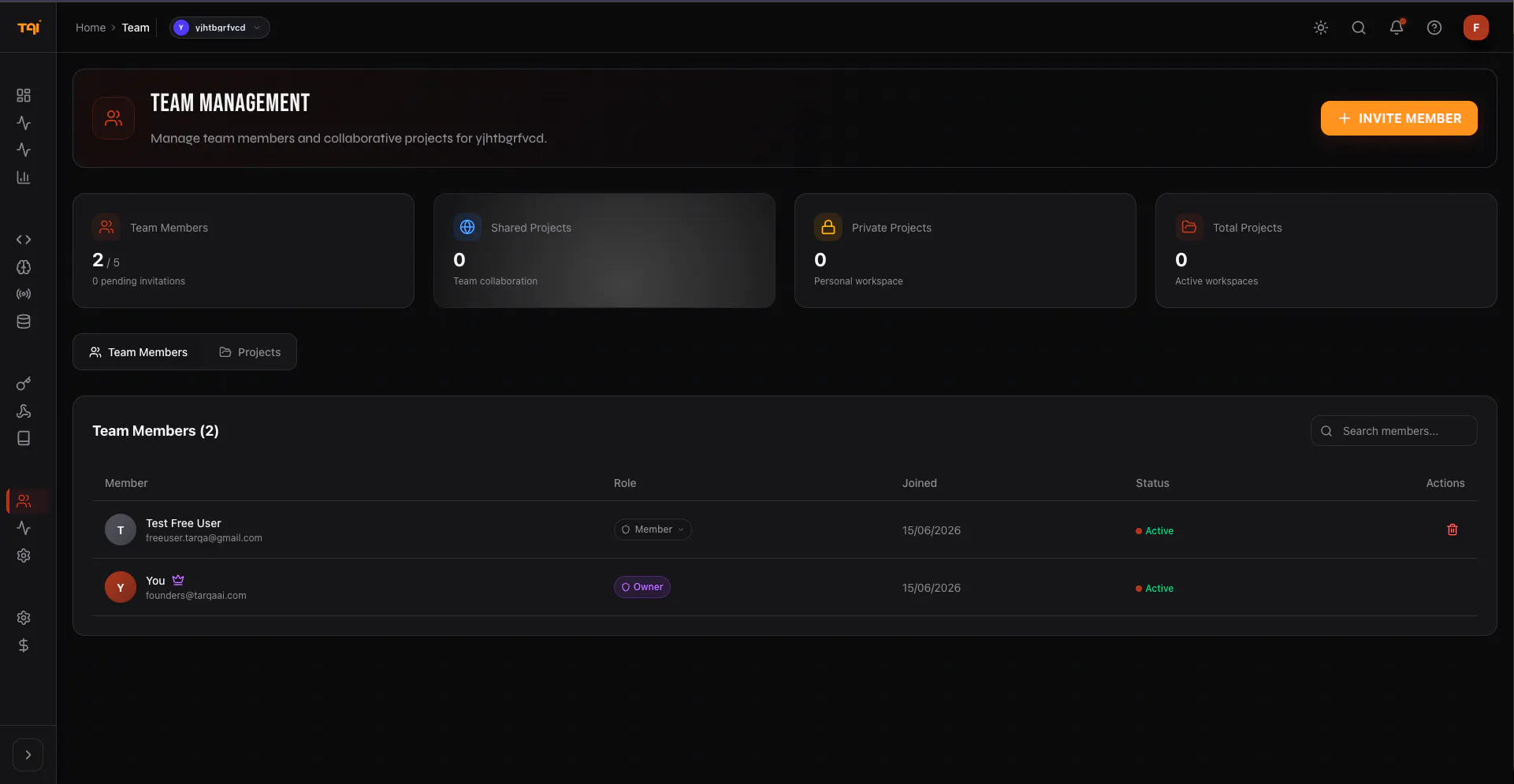
Task: Click the founders@tarqaai.com email
Action: 196,596
